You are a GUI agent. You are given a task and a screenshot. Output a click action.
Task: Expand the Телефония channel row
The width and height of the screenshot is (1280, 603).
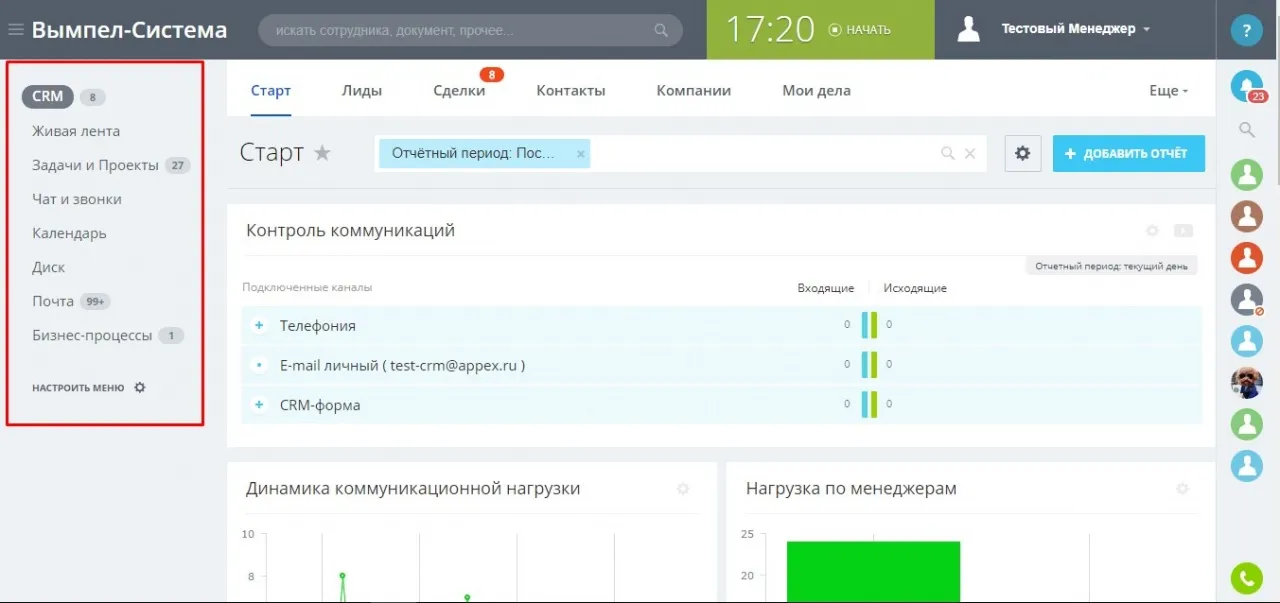[x=258, y=325]
